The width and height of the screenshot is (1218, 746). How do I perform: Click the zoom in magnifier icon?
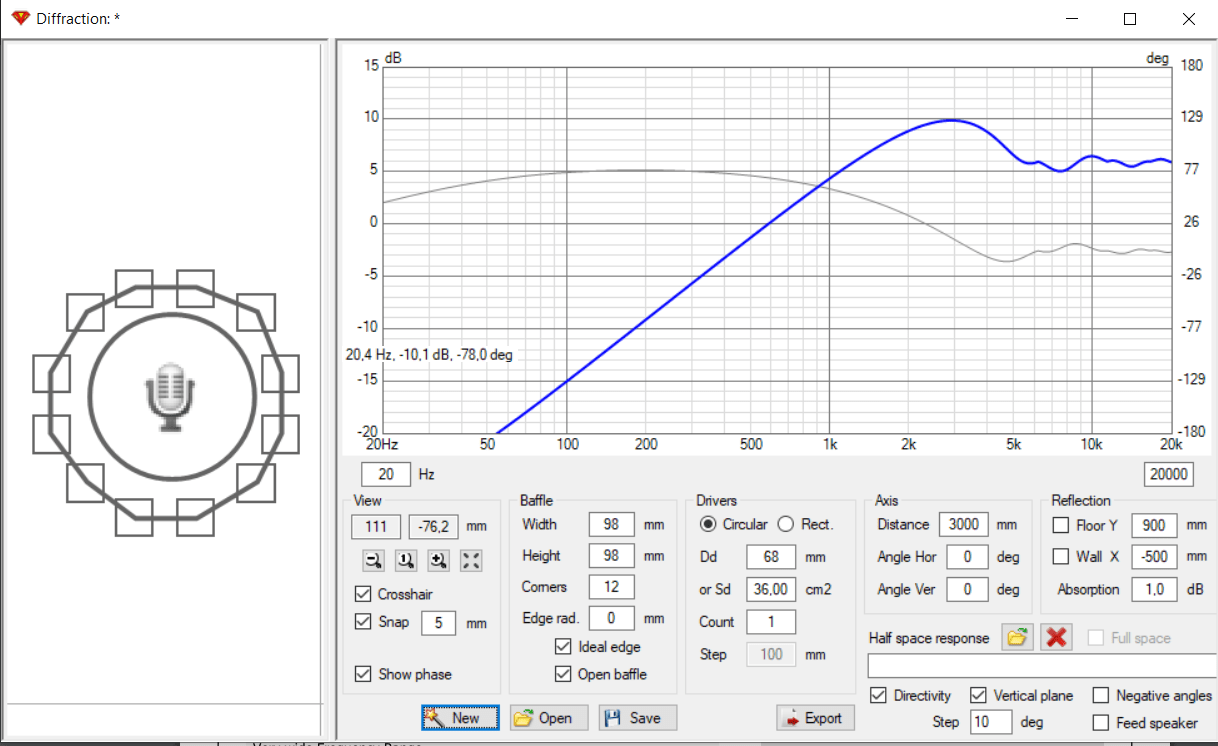pos(439,561)
